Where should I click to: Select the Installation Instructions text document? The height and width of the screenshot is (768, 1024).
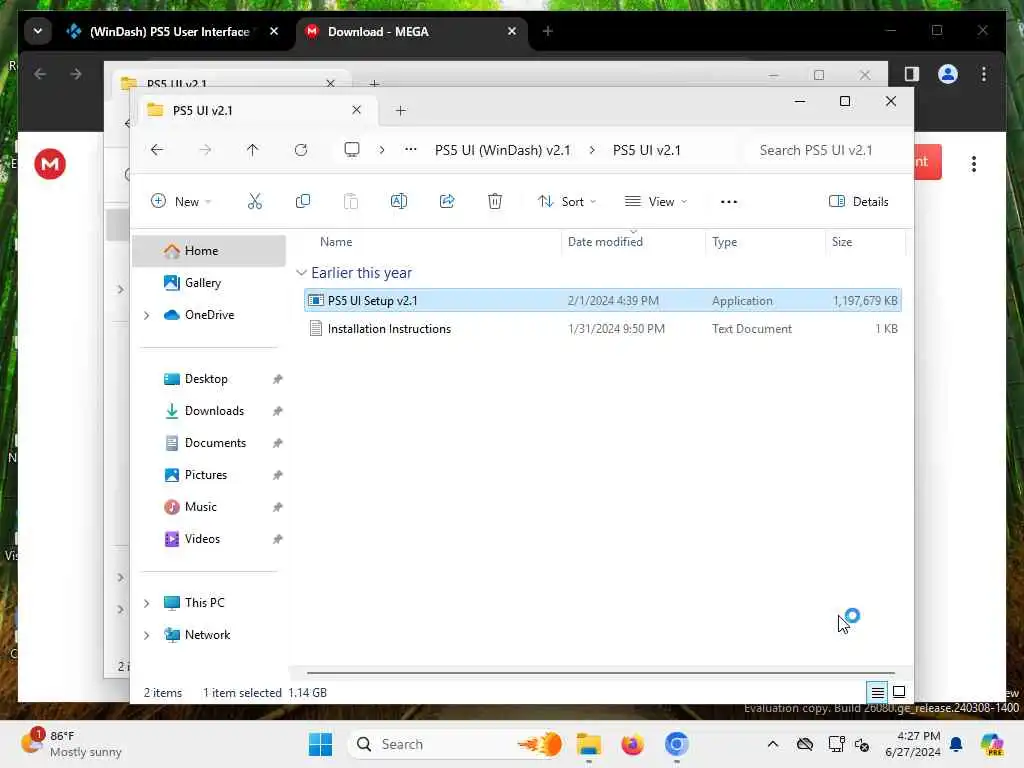pyautogui.click(x=603, y=329)
